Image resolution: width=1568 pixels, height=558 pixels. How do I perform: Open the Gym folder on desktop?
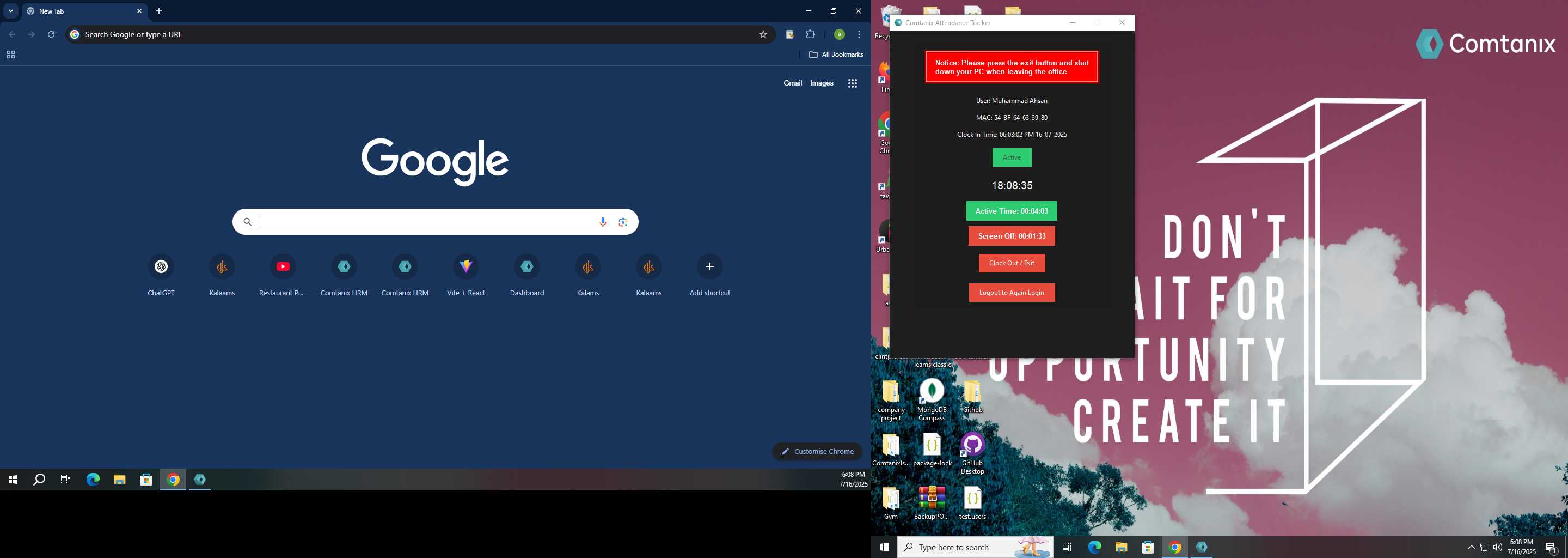[x=891, y=503]
